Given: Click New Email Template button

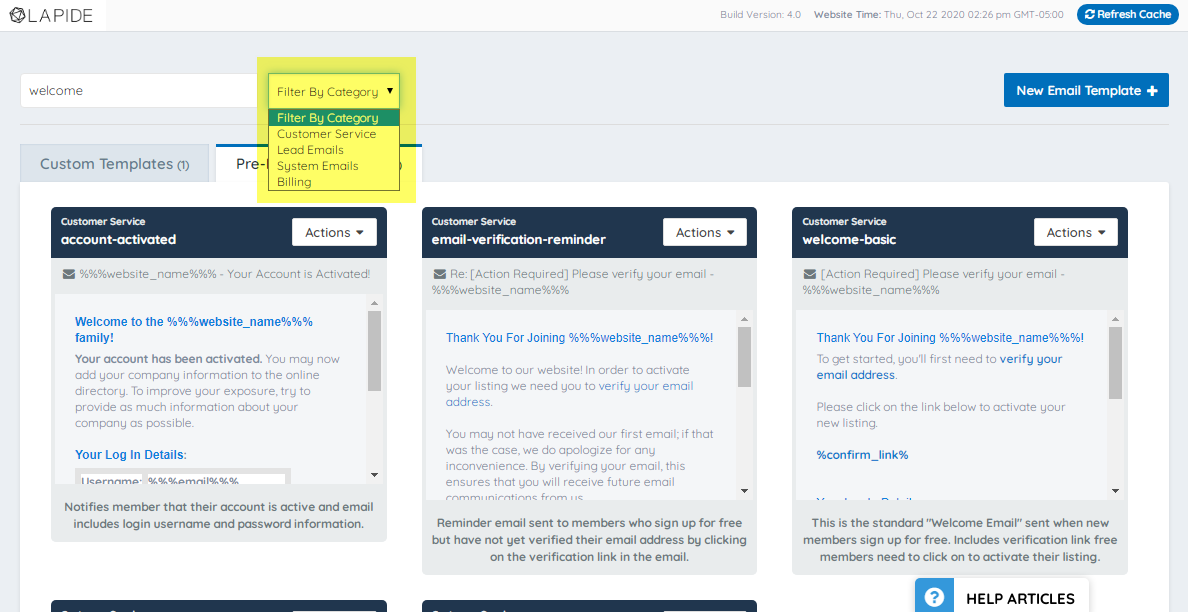Looking at the screenshot, I should [x=1086, y=90].
